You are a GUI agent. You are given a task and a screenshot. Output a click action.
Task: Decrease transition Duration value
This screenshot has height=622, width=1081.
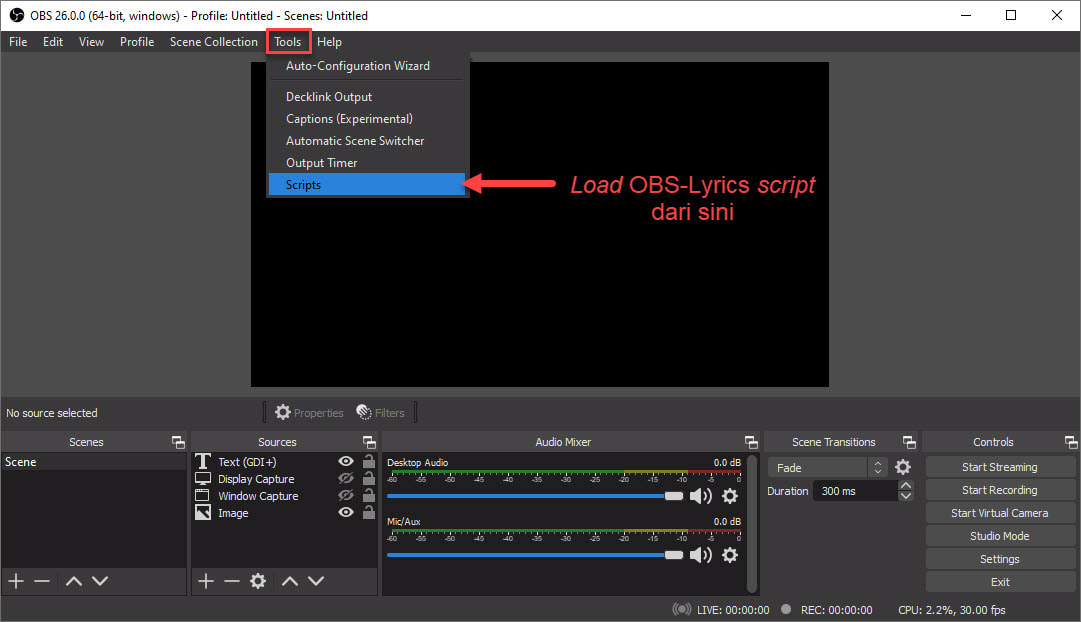[906, 496]
